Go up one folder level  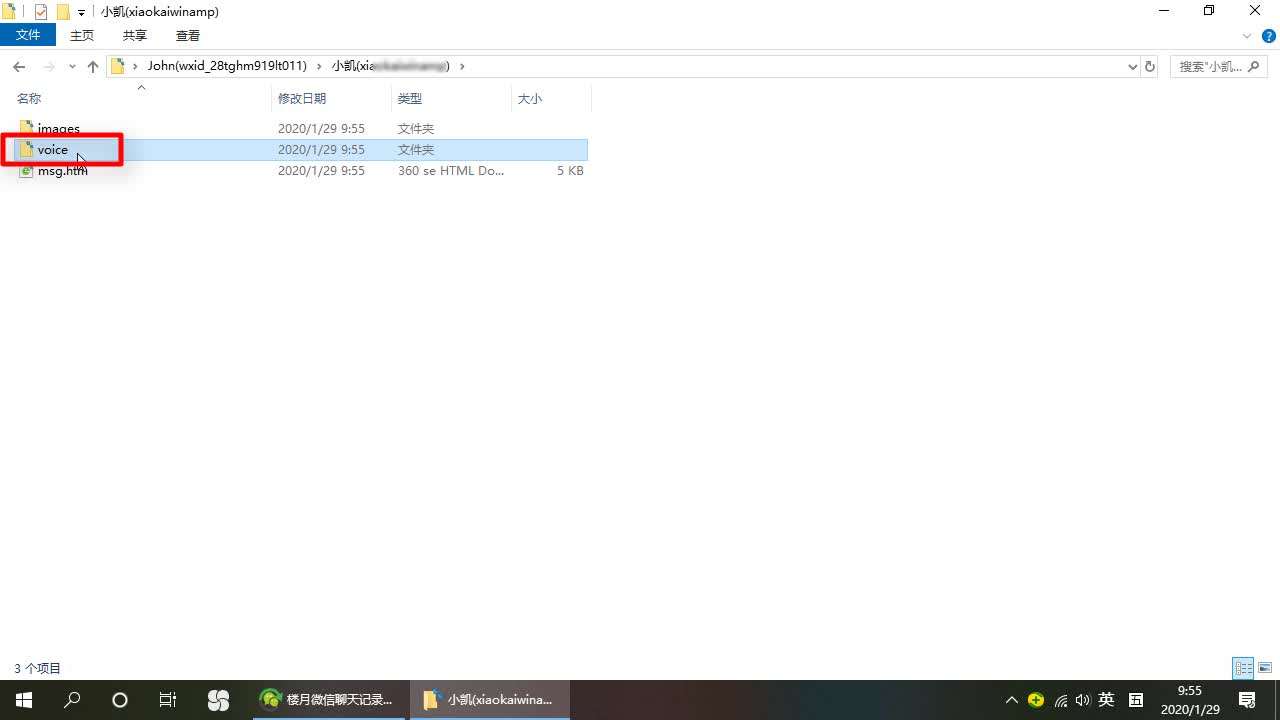pyautogui.click(x=93, y=66)
